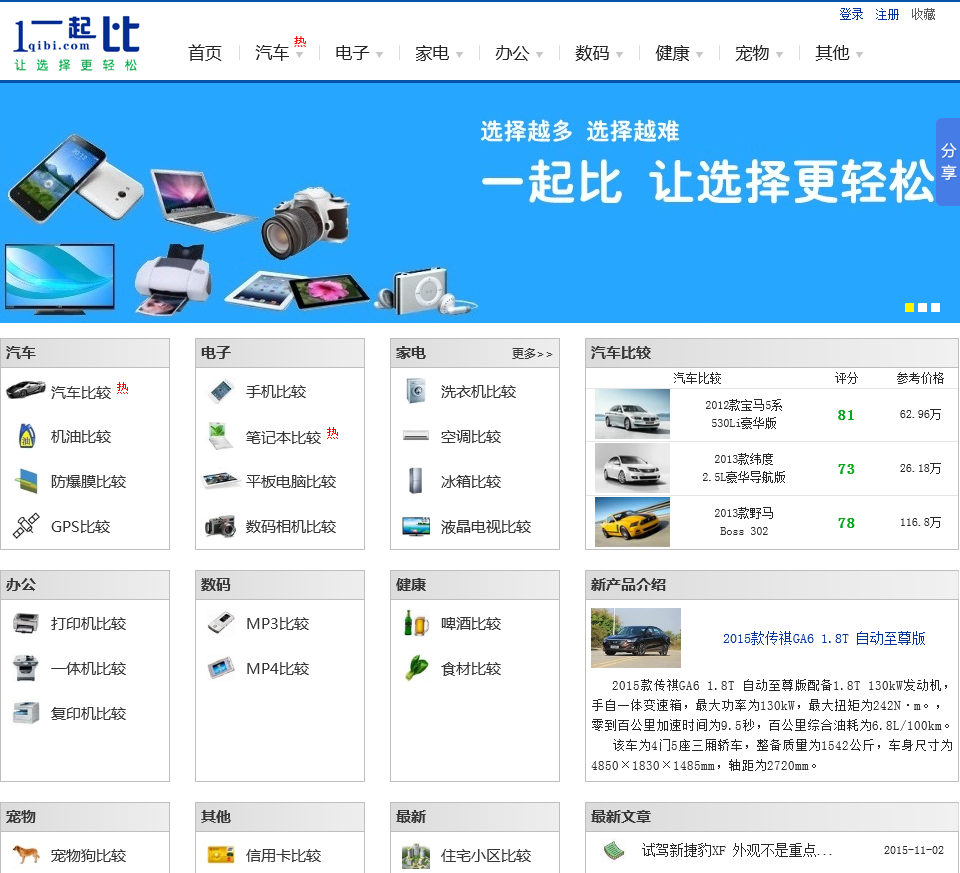This screenshot has width=960, height=873.
Task: Open the 信用卡比较 link
Action: coord(283,855)
